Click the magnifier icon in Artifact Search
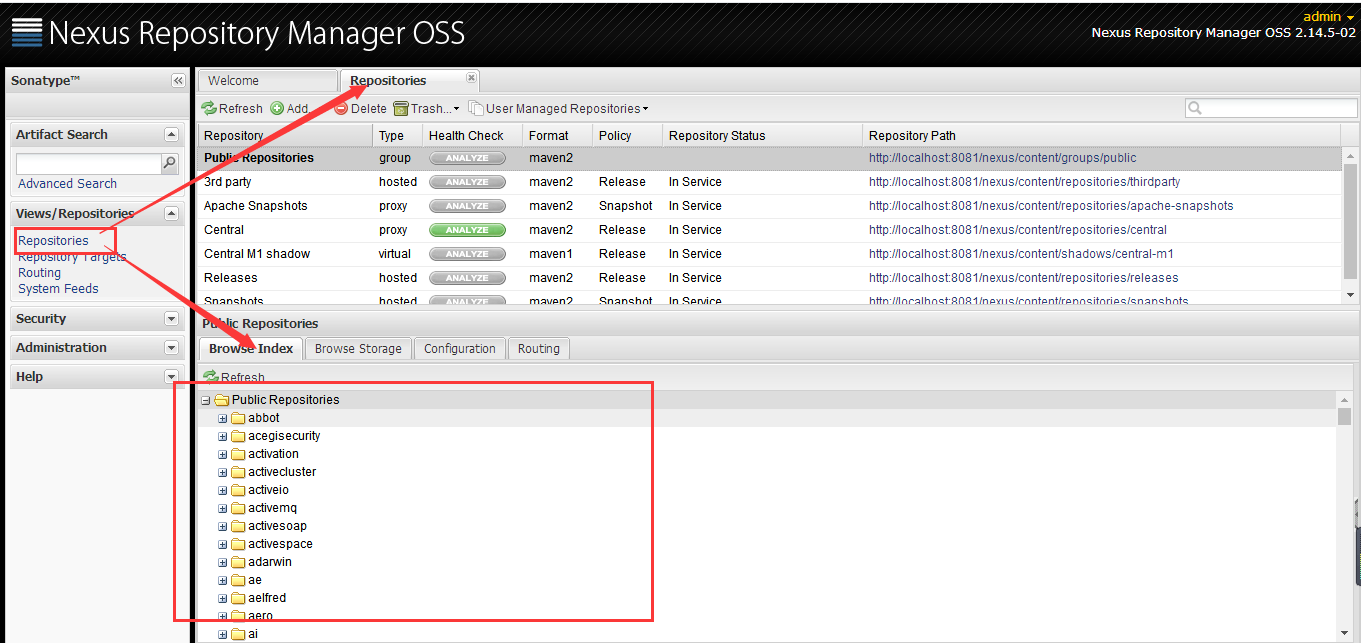 (169, 163)
